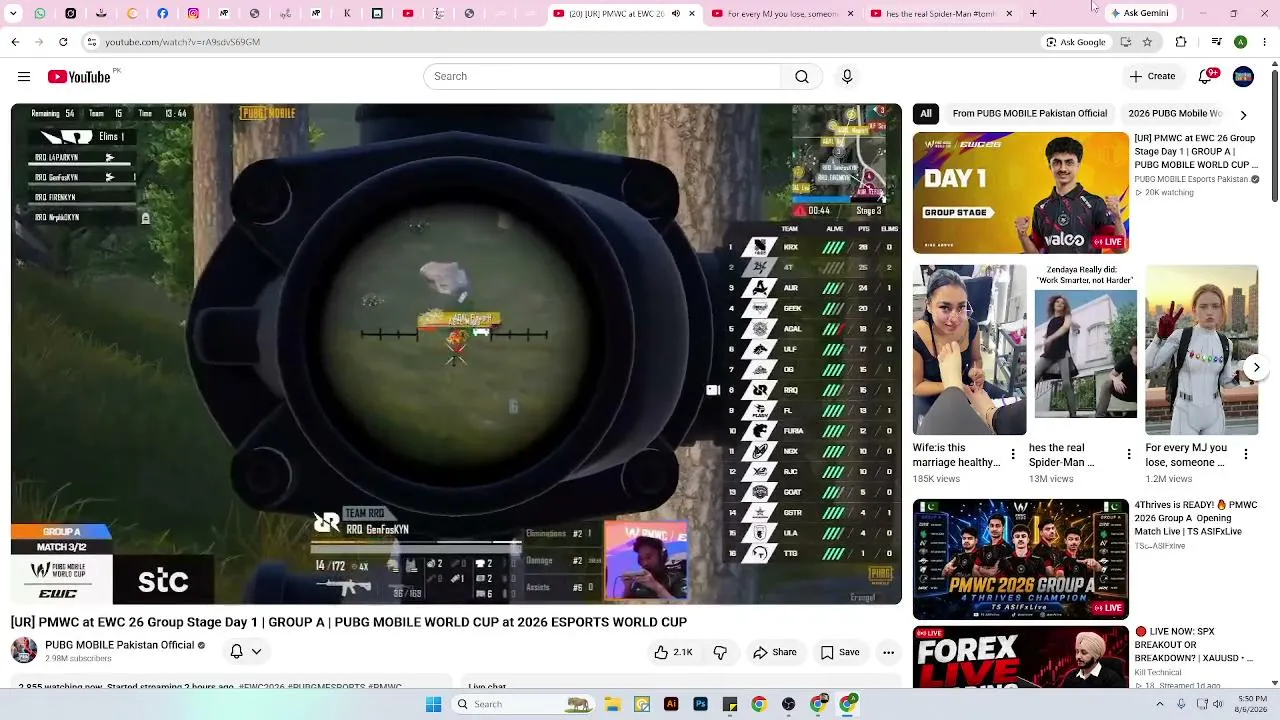
Task: Open the account avatar menu
Action: point(1243,77)
